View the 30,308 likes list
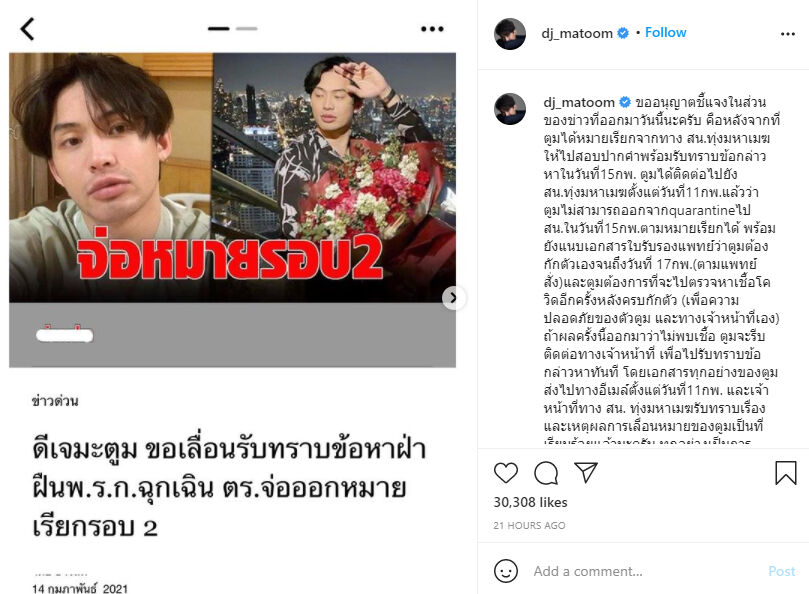Image resolution: width=809 pixels, height=594 pixels. [530, 502]
